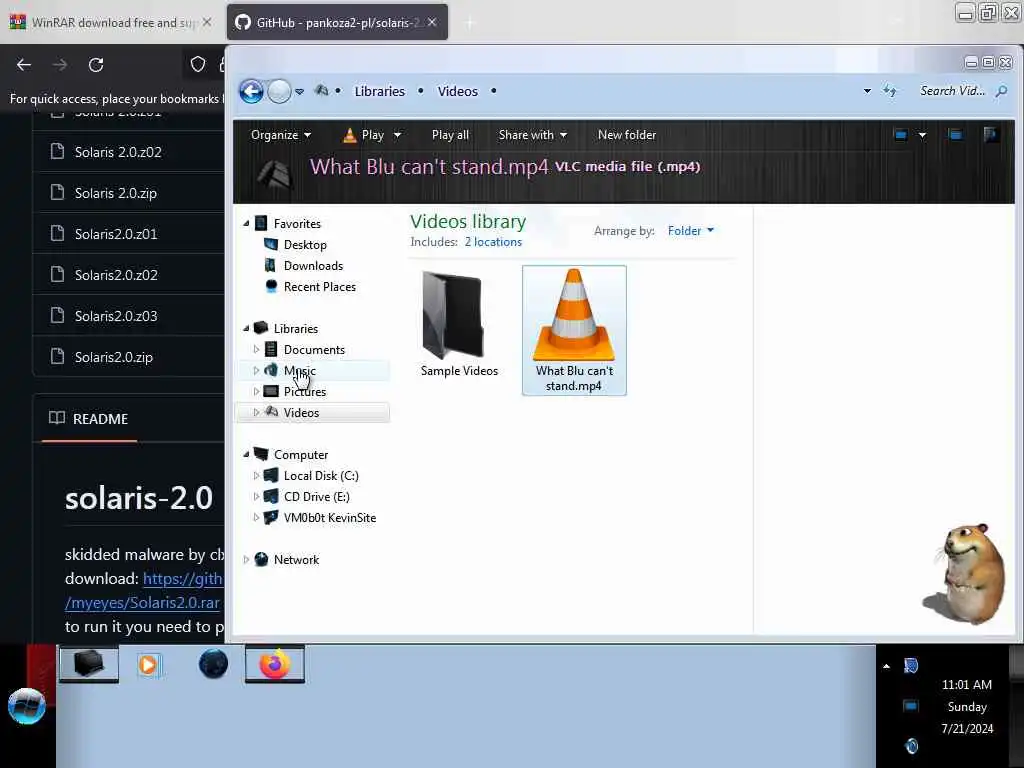Open the view options dropdown arrow
The height and width of the screenshot is (768, 1024).
tap(922, 135)
